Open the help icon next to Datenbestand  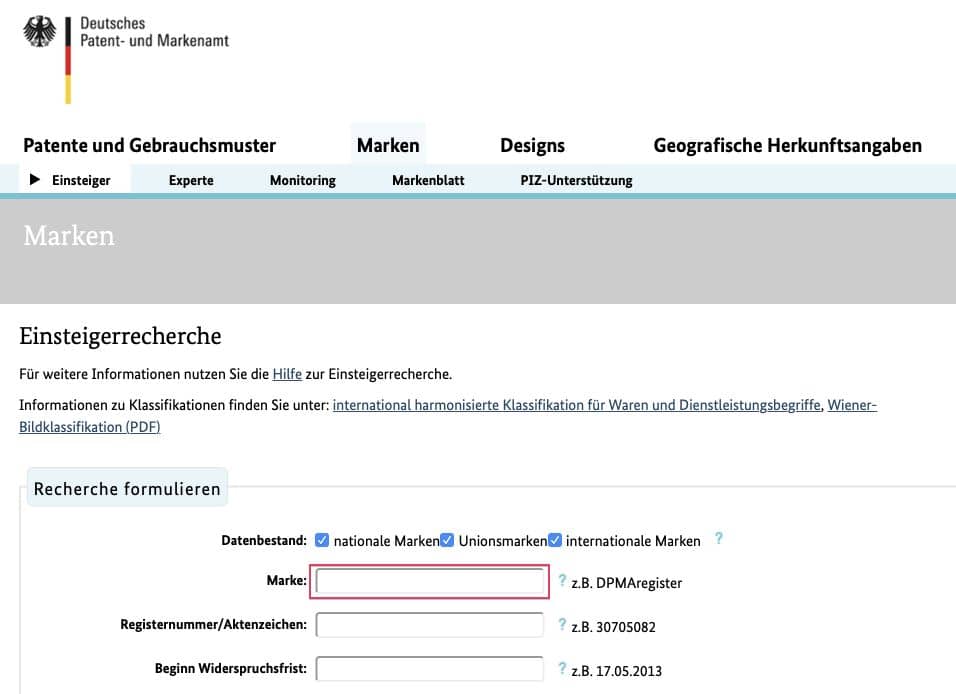coord(719,540)
